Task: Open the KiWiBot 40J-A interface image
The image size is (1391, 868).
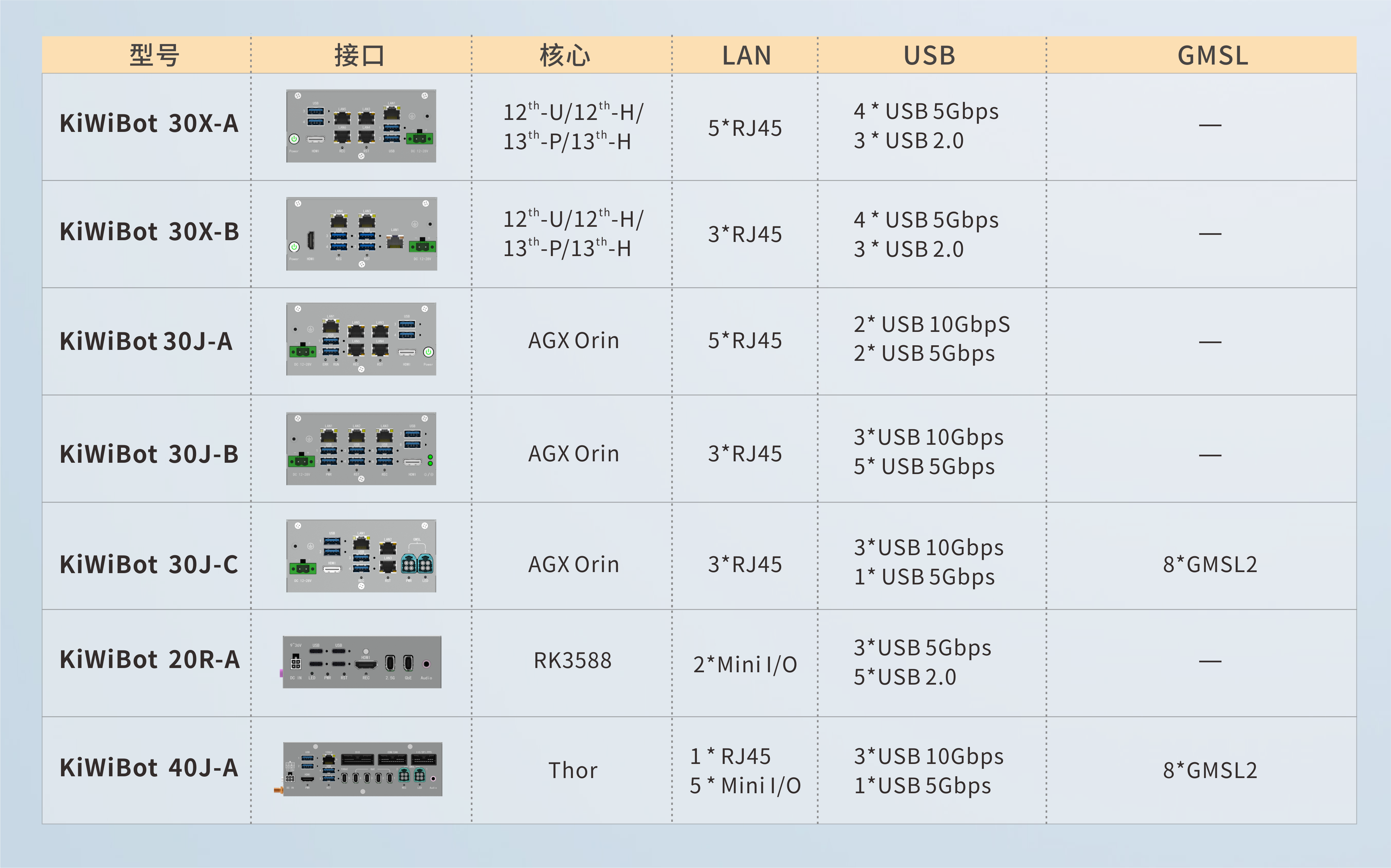Action: pyautogui.click(x=362, y=769)
